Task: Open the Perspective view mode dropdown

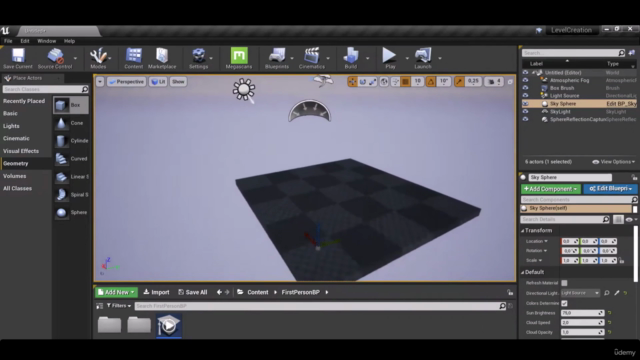Action: click(x=127, y=82)
